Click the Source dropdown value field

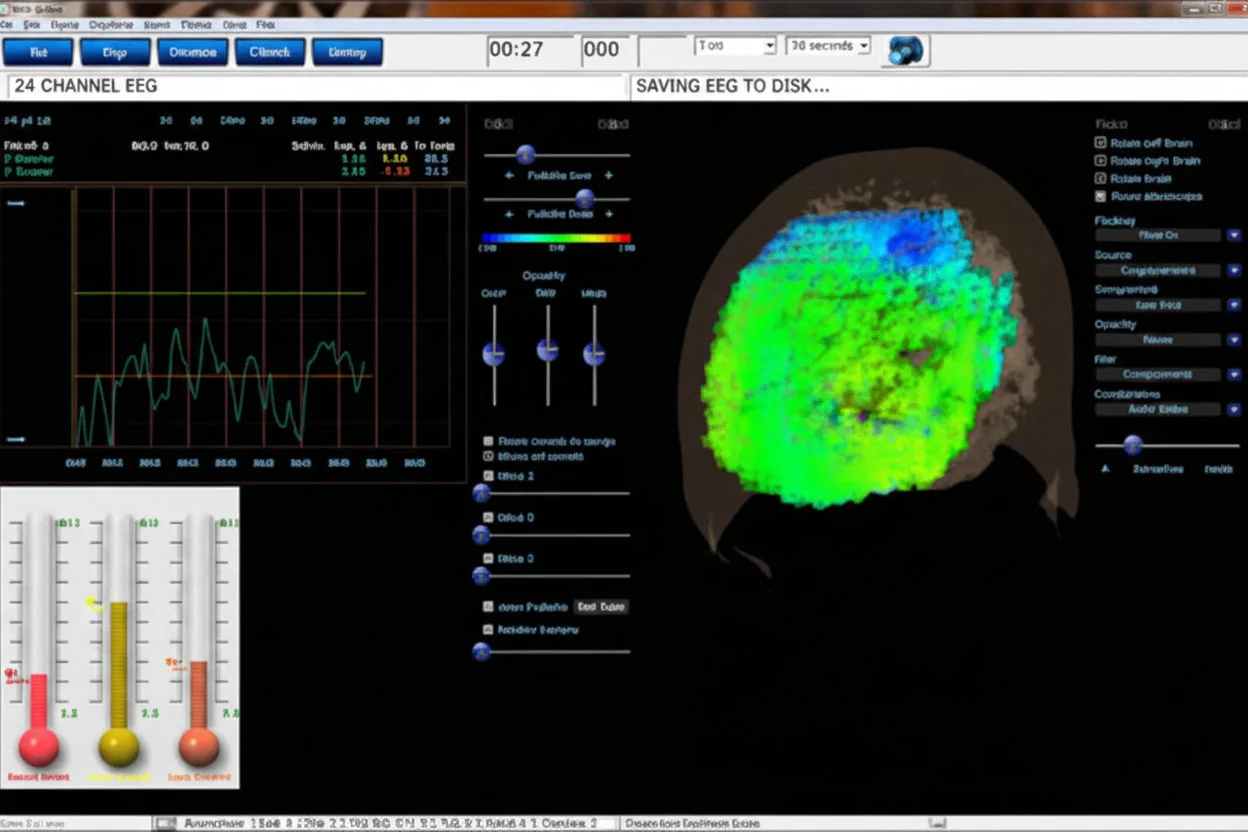click(1158, 270)
